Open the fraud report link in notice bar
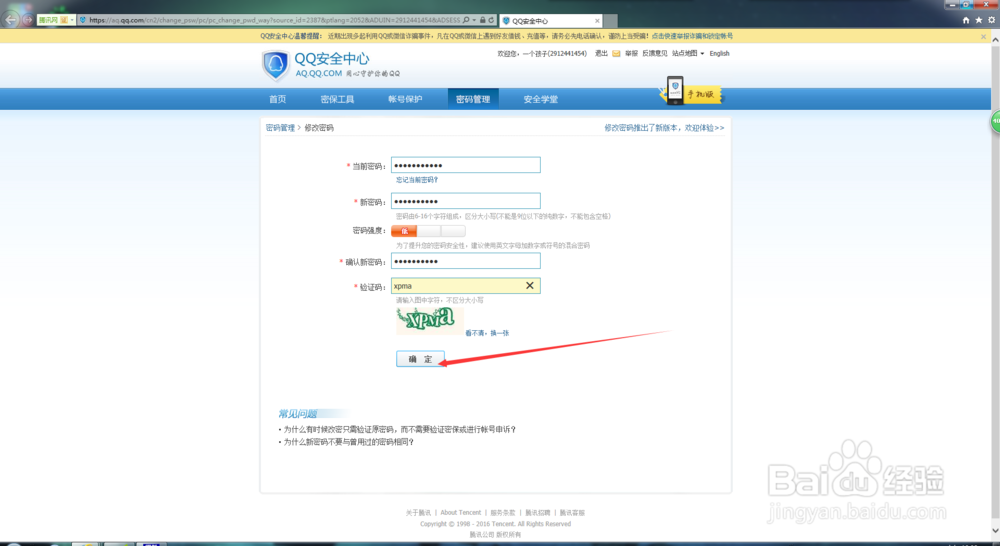Image resolution: width=1000 pixels, height=546 pixels. 692,36
